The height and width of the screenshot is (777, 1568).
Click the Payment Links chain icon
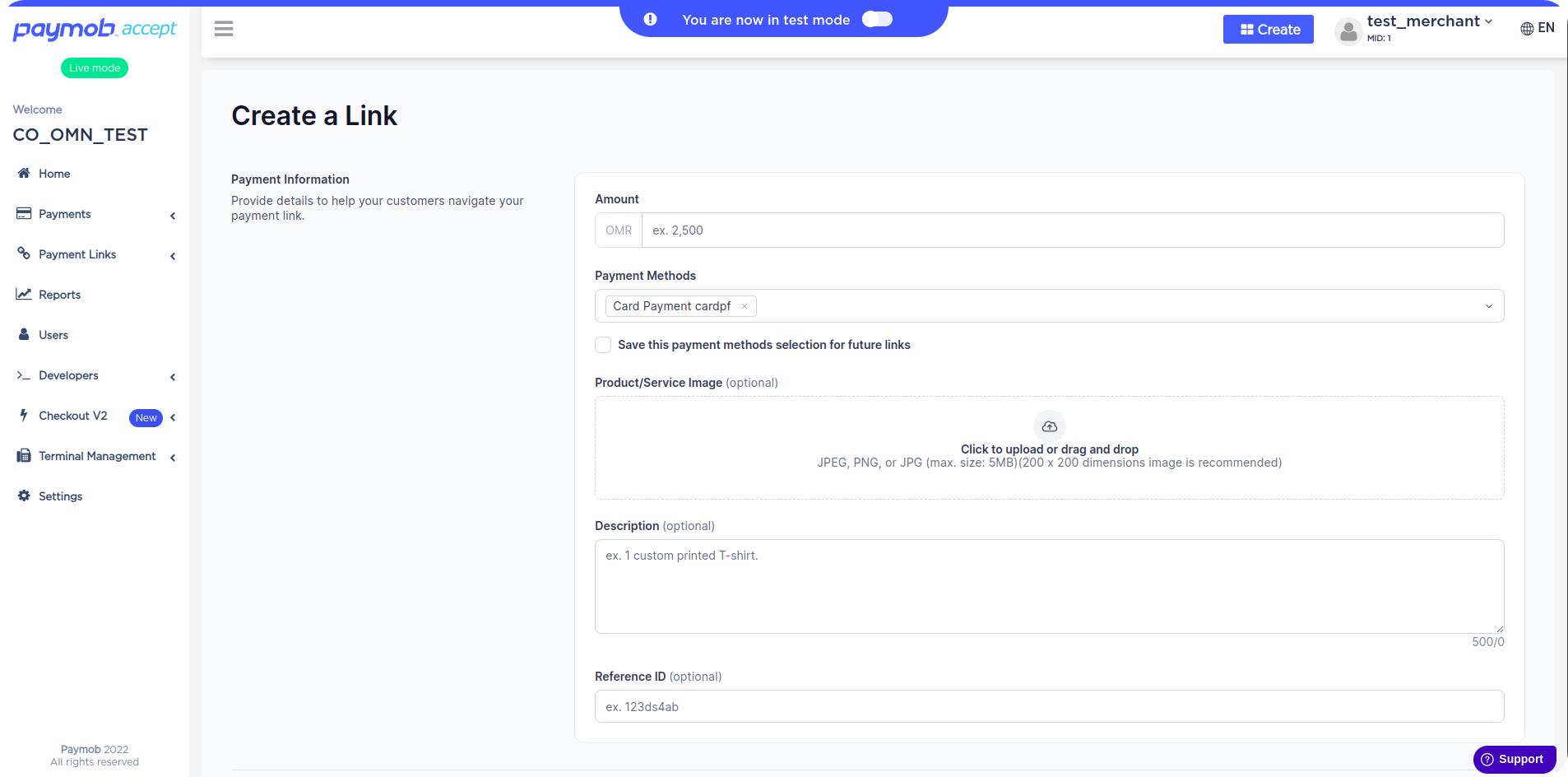(24, 254)
